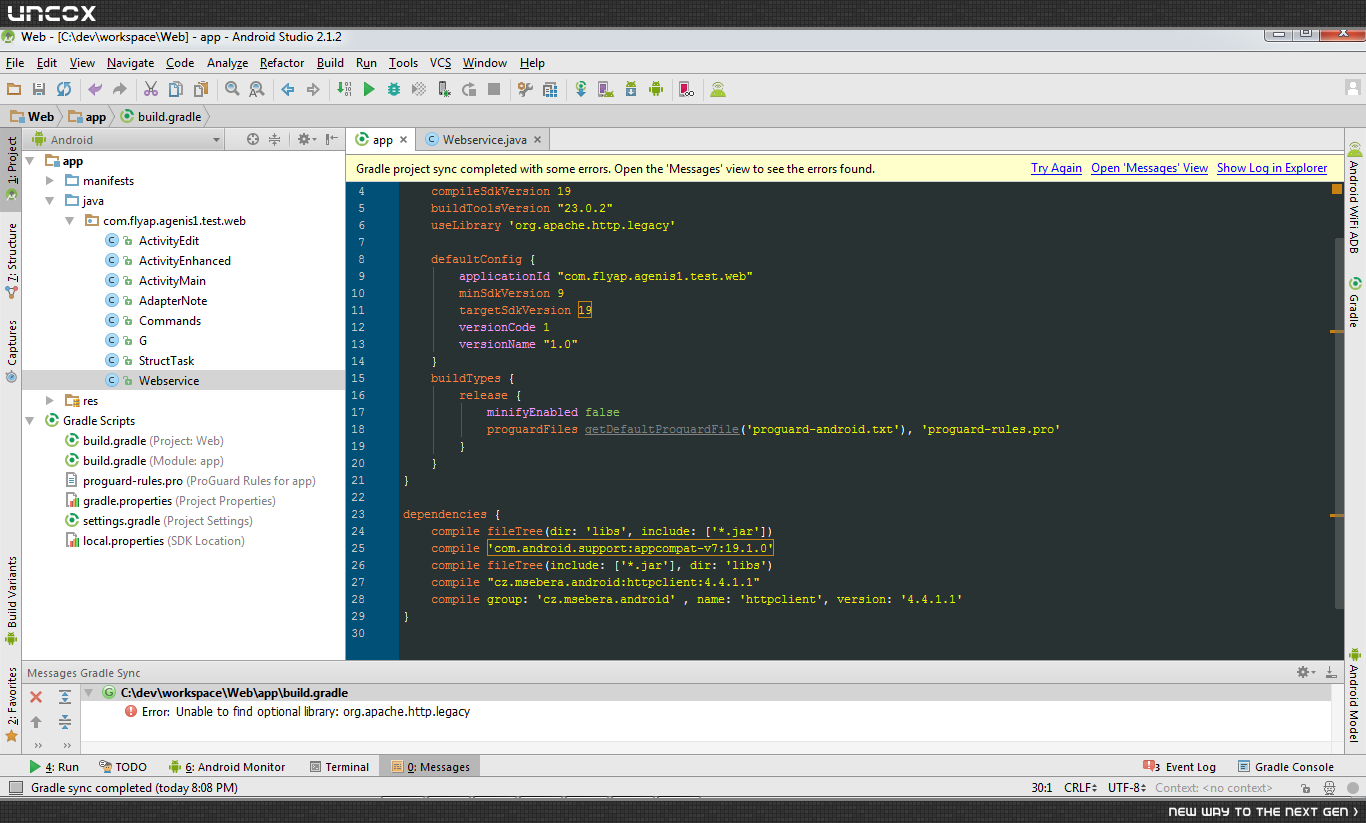
Task: Collapse the Gradle Scripts node
Action: coord(30,421)
